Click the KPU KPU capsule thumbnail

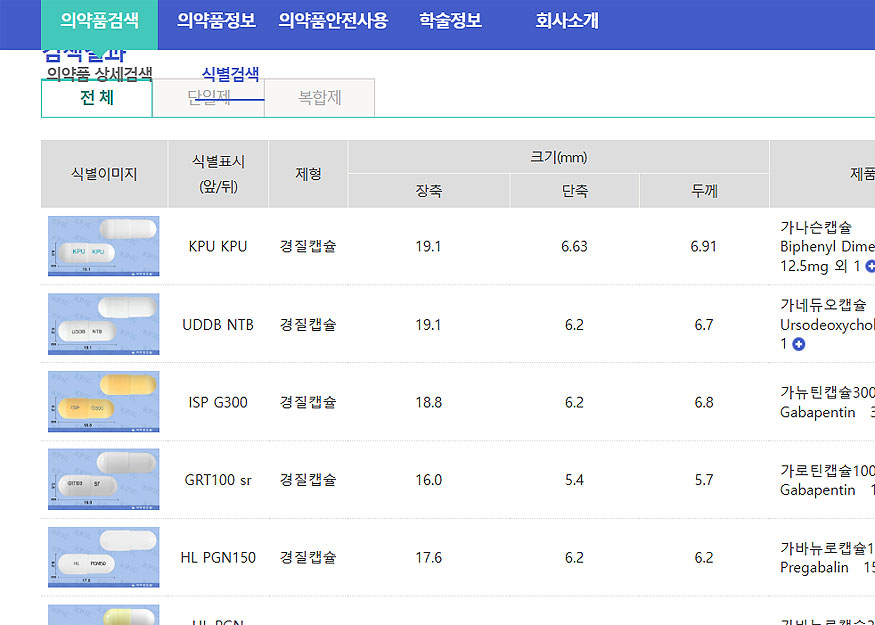(x=104, y=246)
